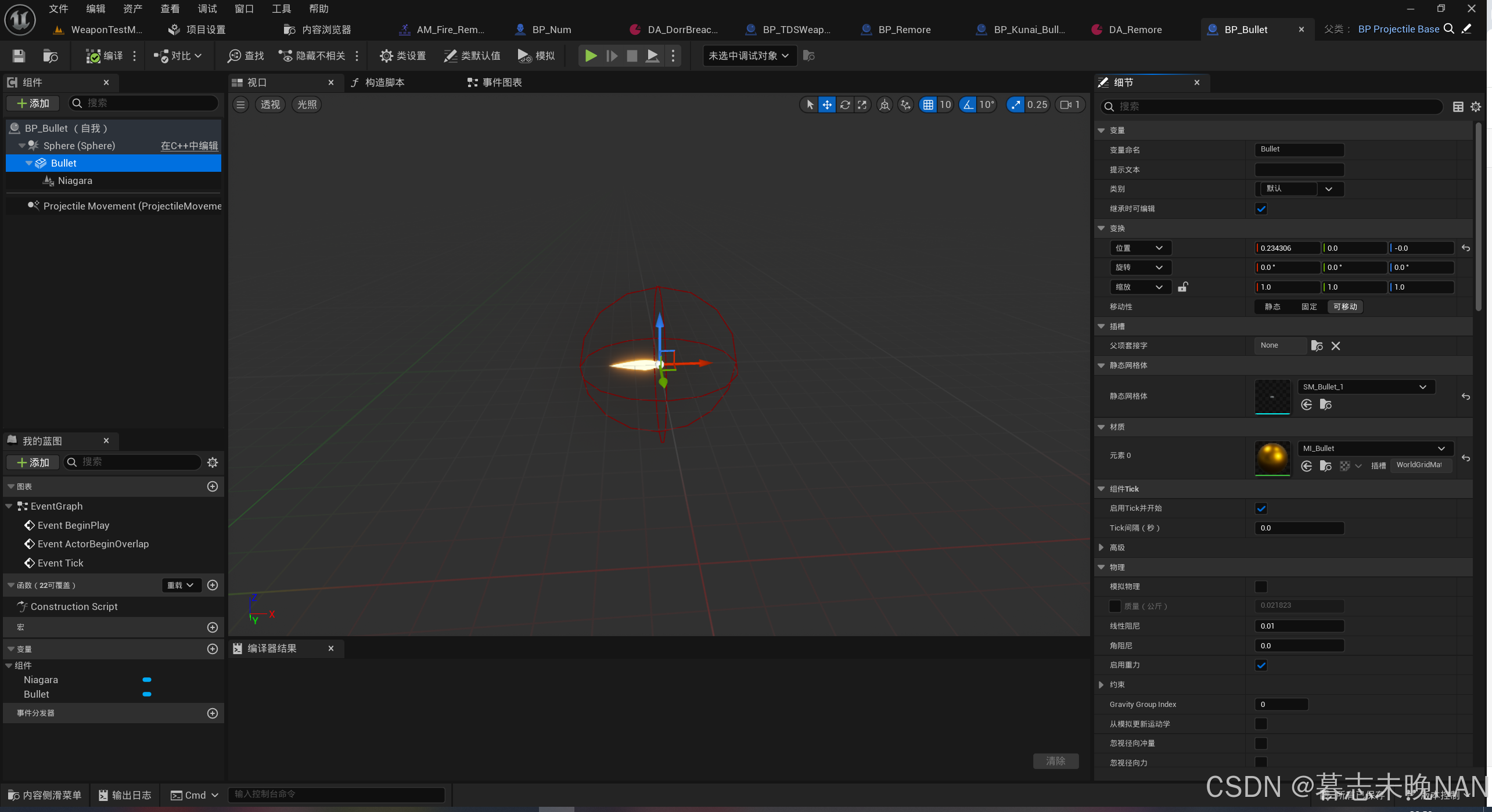Open the 位置 location type dropdown

[x=1140, y=248]
